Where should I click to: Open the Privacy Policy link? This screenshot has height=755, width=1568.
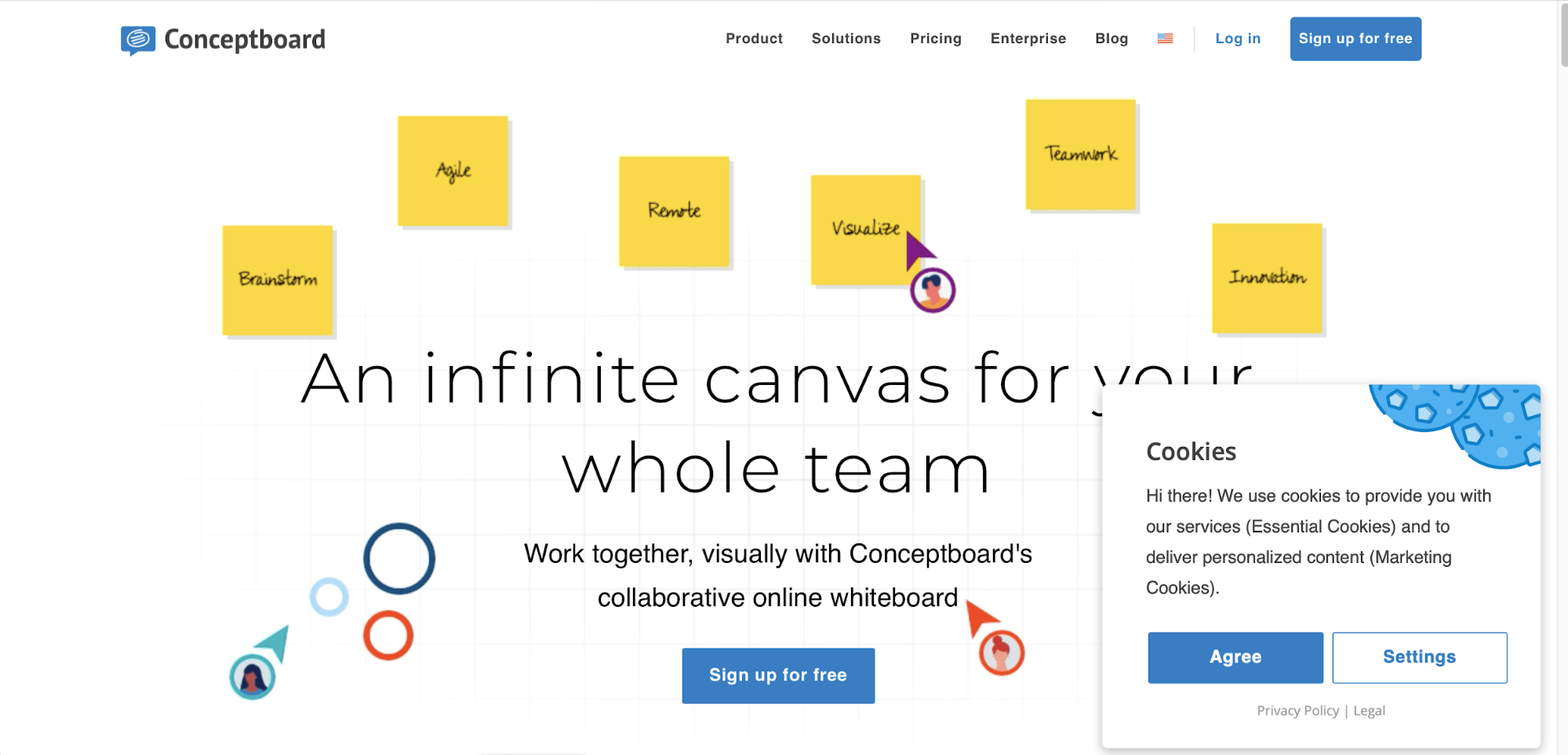1297,710
